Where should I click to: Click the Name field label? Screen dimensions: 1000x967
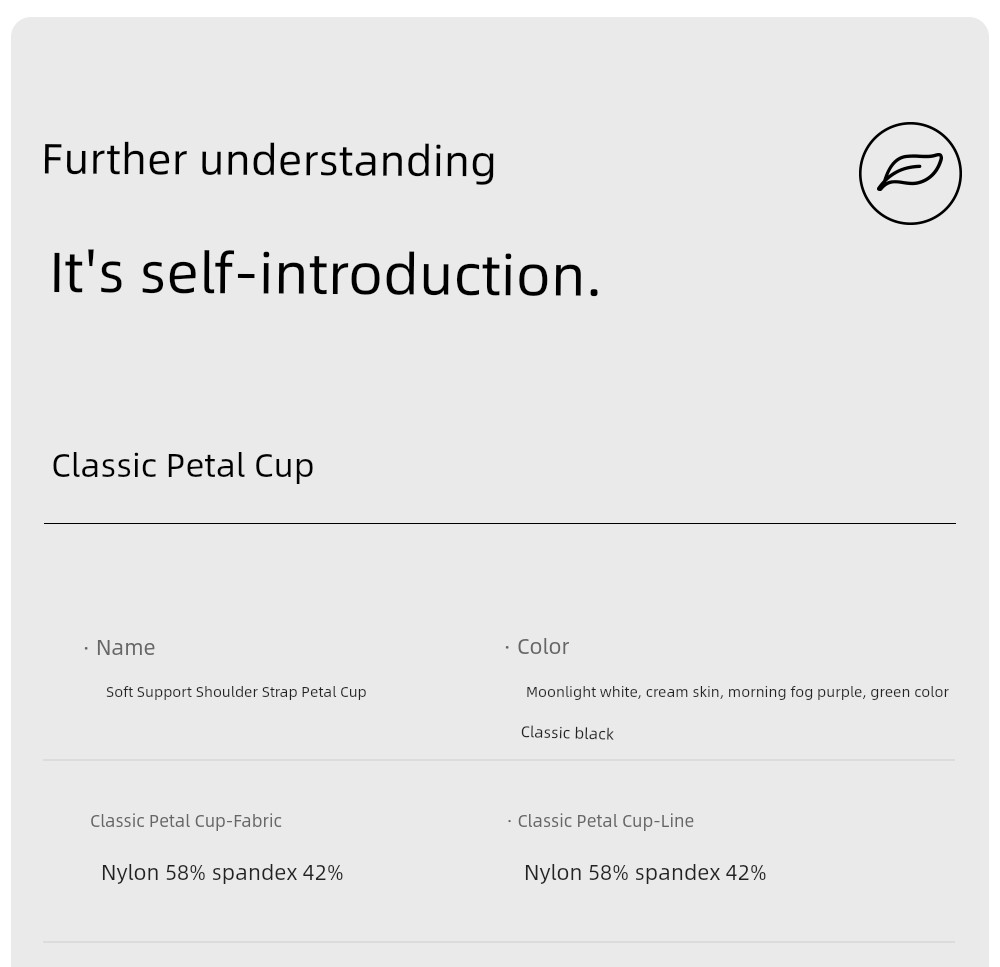tap(125, 647)
